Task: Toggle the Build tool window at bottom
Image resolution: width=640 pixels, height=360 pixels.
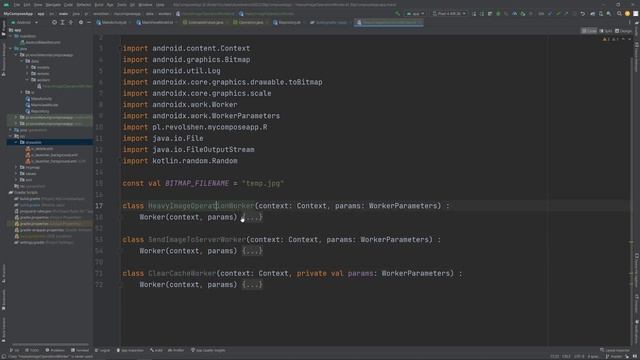Action: click(x=156, y=350)
